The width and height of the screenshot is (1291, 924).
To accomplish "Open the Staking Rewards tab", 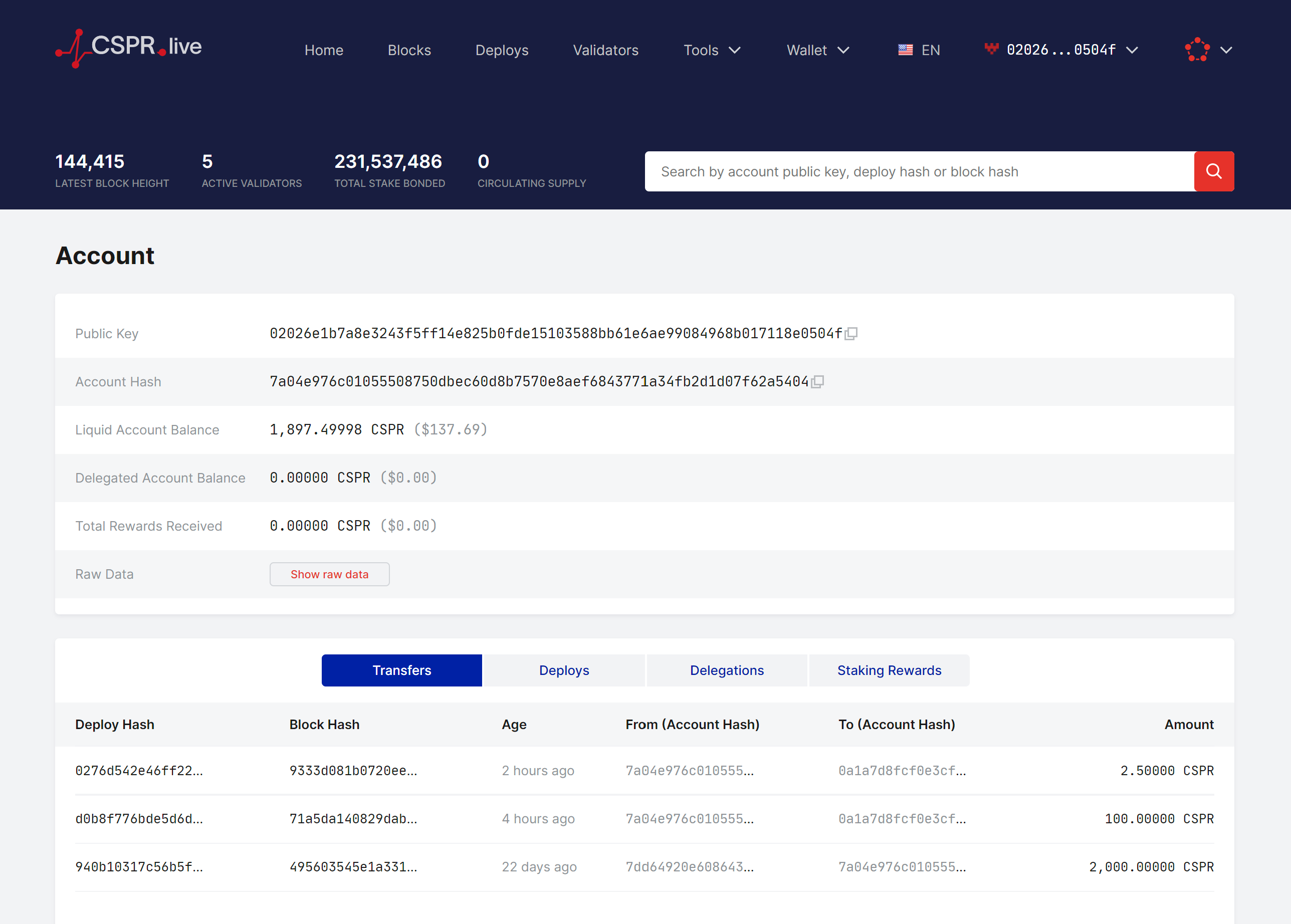I will point(889,670).
